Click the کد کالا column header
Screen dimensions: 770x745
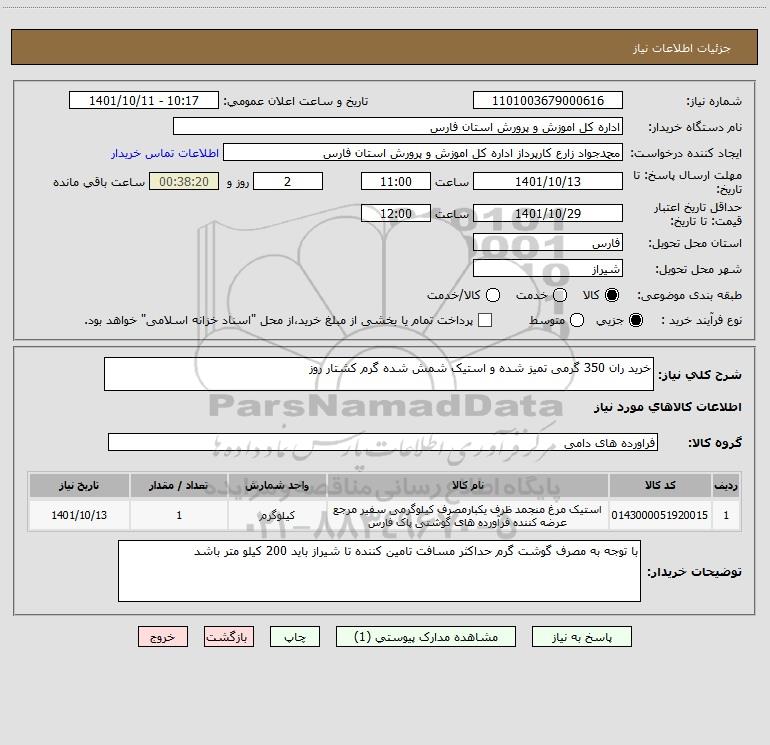pyautogui.click(x=660, y=485)
